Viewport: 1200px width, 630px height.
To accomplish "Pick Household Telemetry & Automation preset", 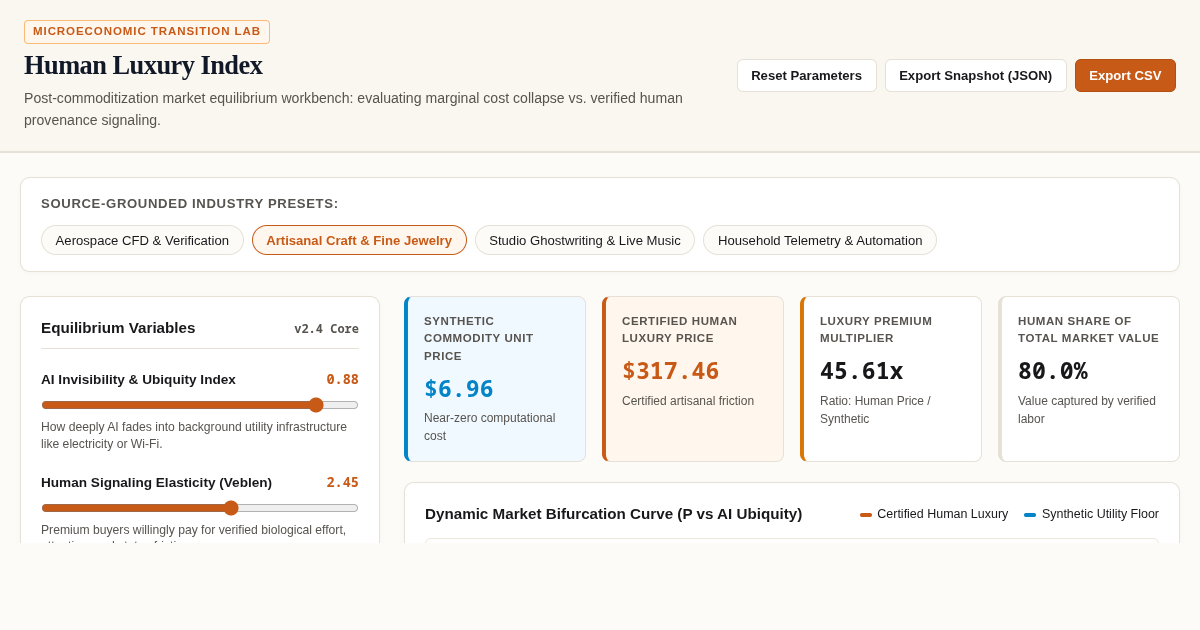I will point(820,240).
